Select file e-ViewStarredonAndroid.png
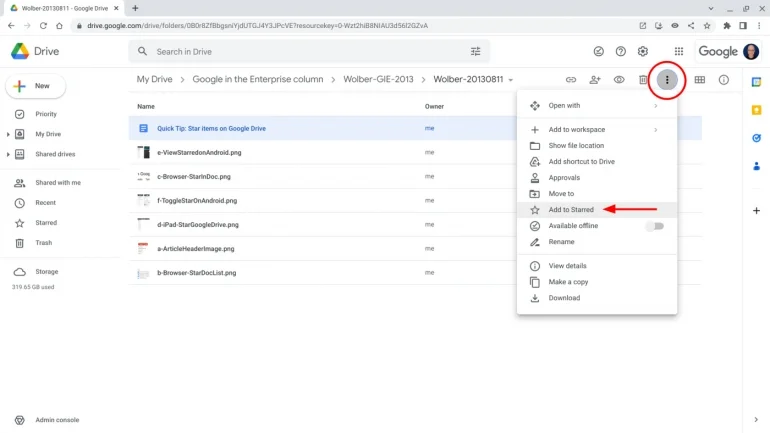770x433 pixels. point(199,152)
